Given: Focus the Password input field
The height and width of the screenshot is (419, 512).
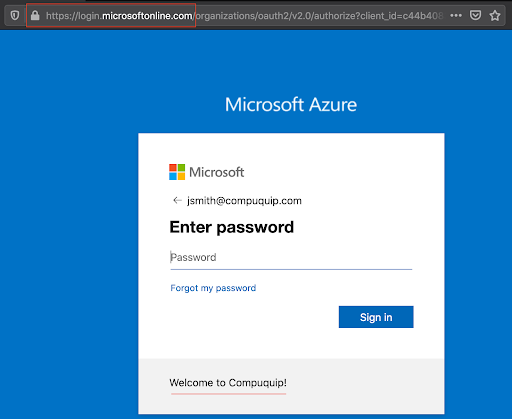Looking at the screenshot, I should click(x=291, y=258).
